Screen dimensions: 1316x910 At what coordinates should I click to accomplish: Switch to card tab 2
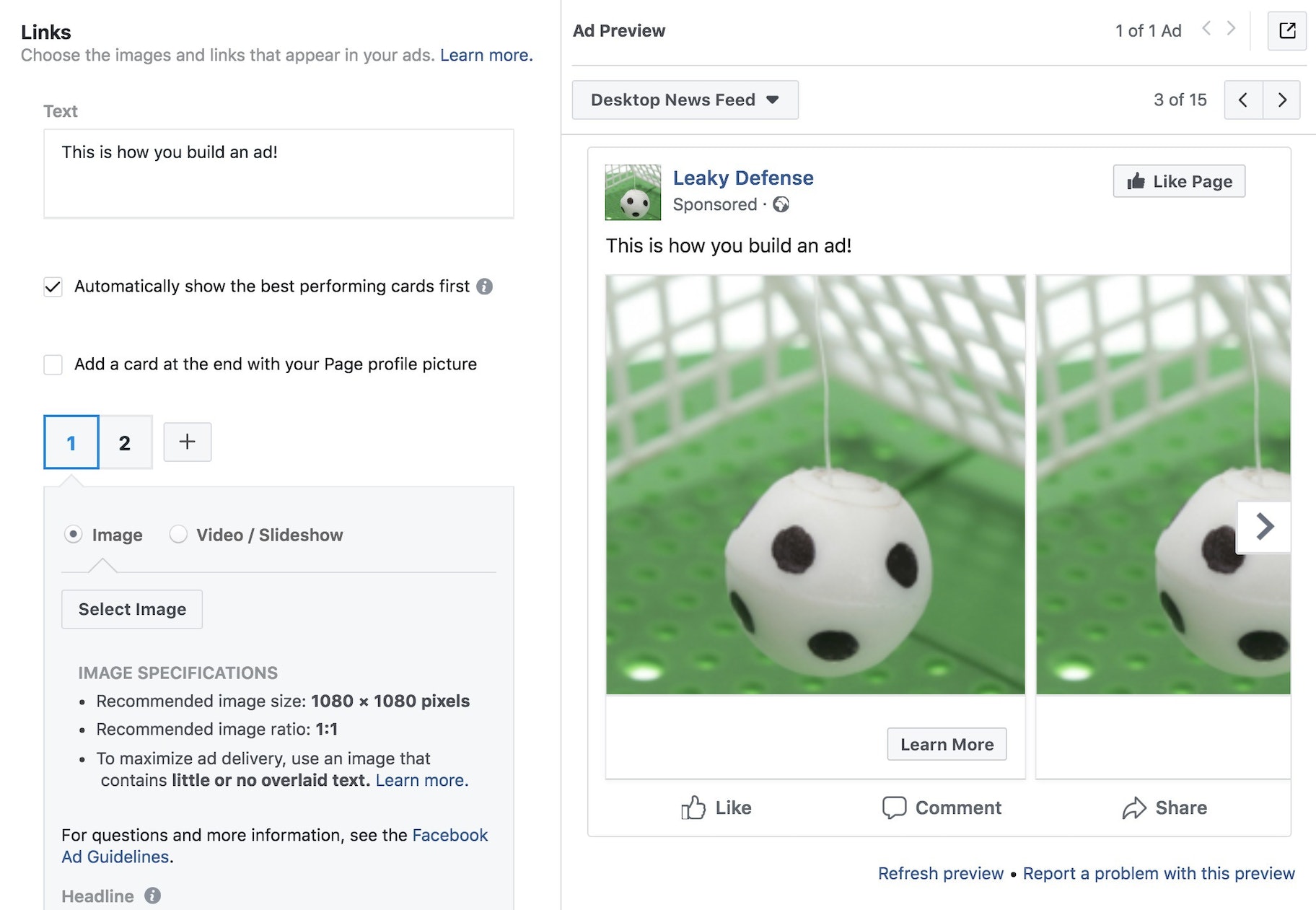(125, 442)
